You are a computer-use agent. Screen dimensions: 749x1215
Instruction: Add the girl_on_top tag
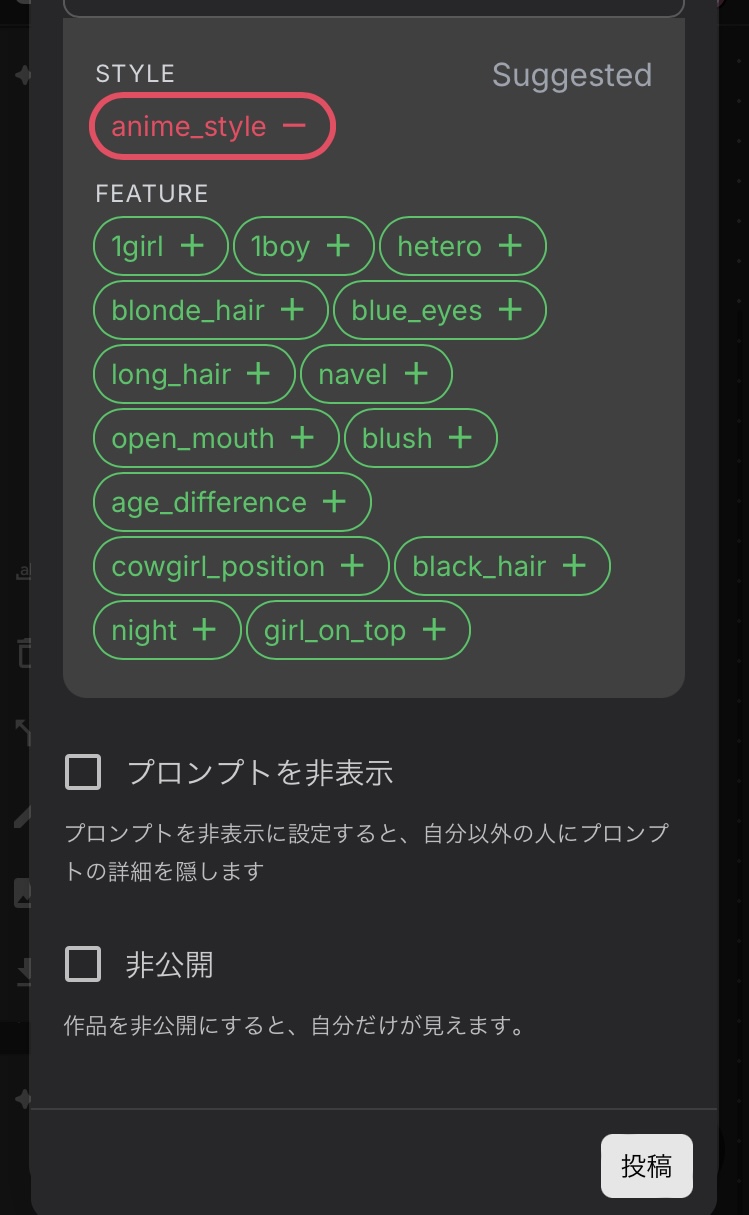coord(434,630)
